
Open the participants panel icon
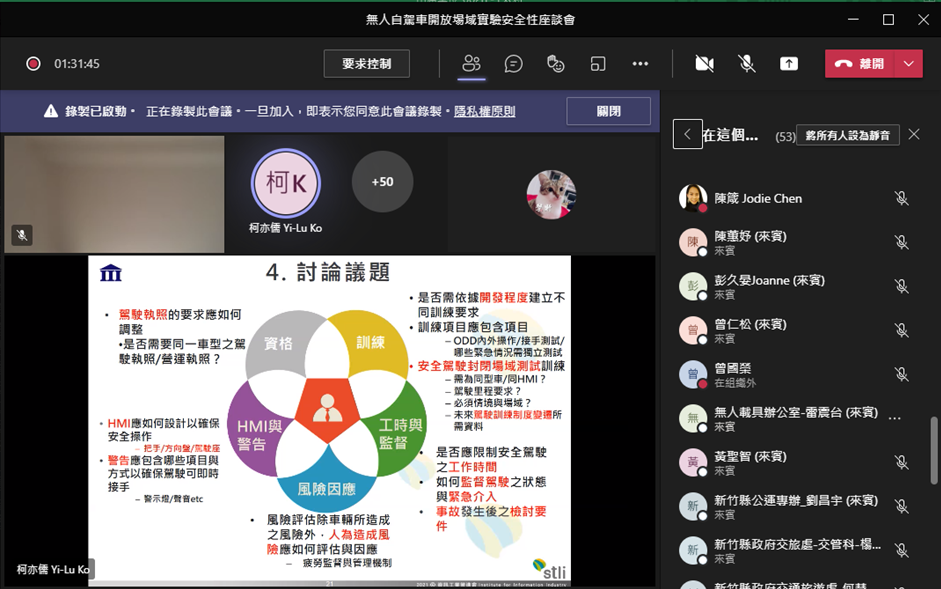471,64
